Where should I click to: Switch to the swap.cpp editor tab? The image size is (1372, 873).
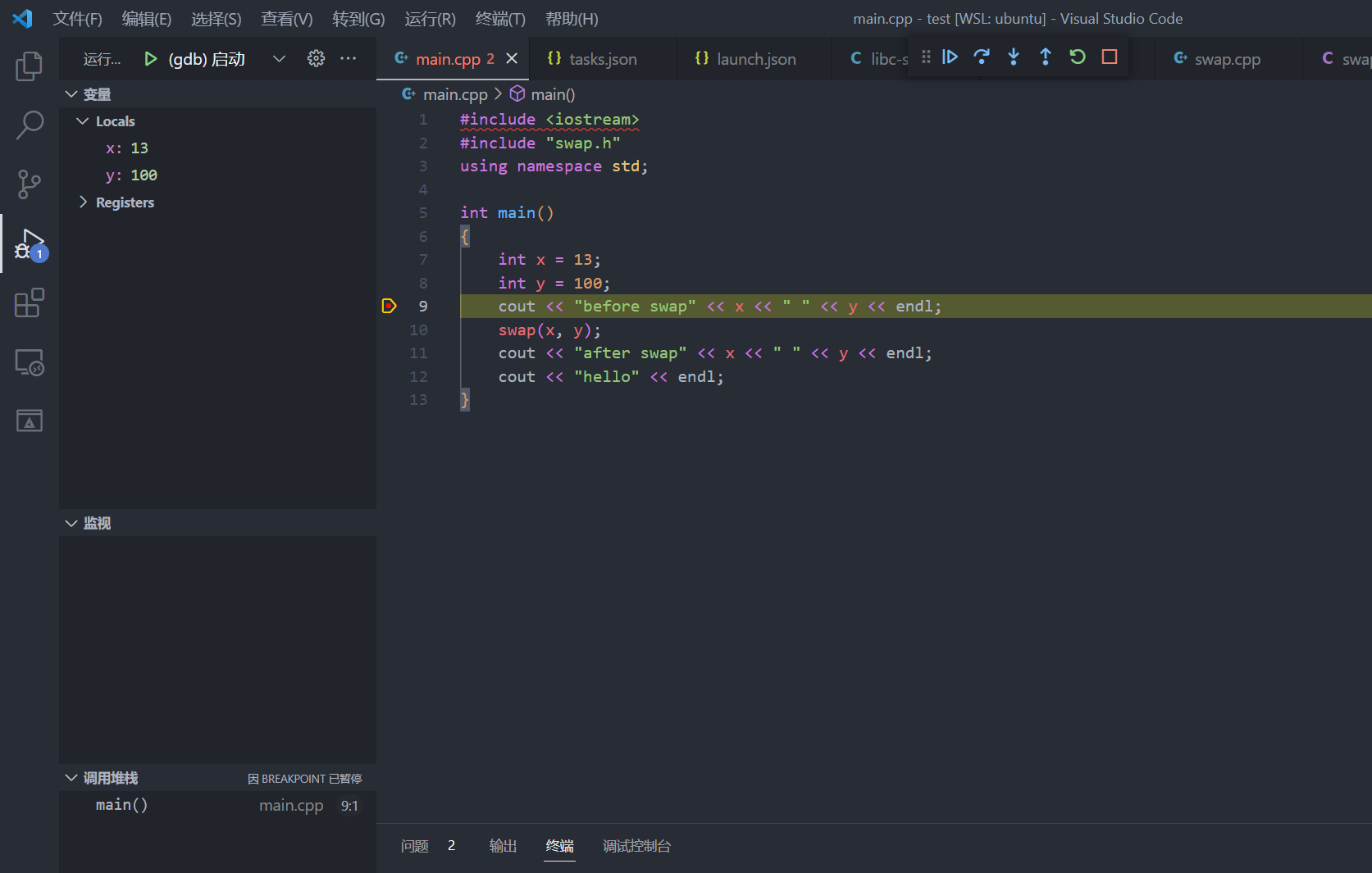point(1228,58)
